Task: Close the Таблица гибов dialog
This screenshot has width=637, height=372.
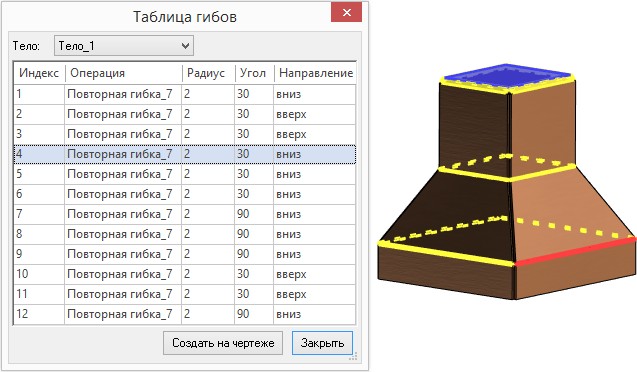Action: (347, 13)
